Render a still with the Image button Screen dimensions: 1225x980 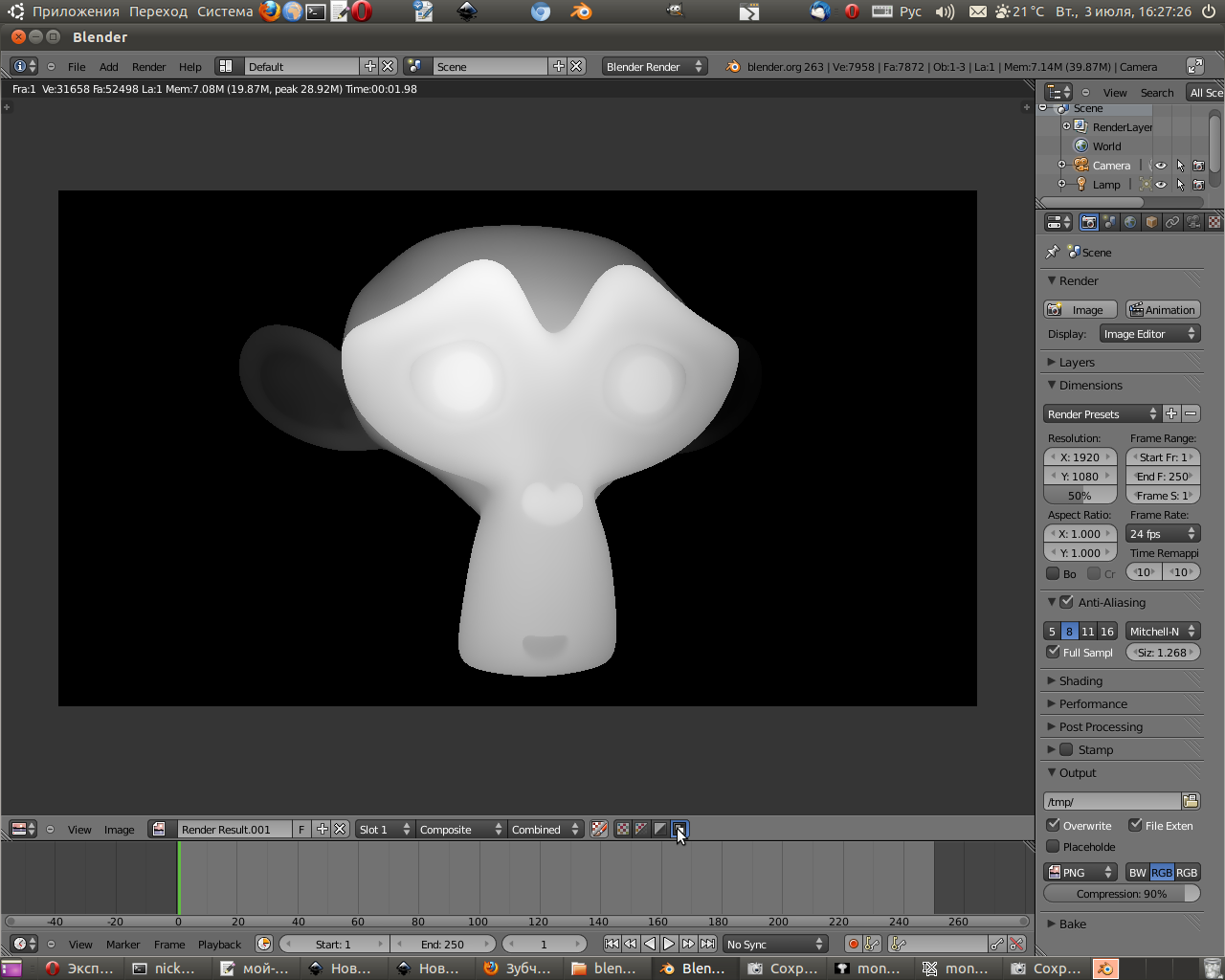coord(1080,309)
